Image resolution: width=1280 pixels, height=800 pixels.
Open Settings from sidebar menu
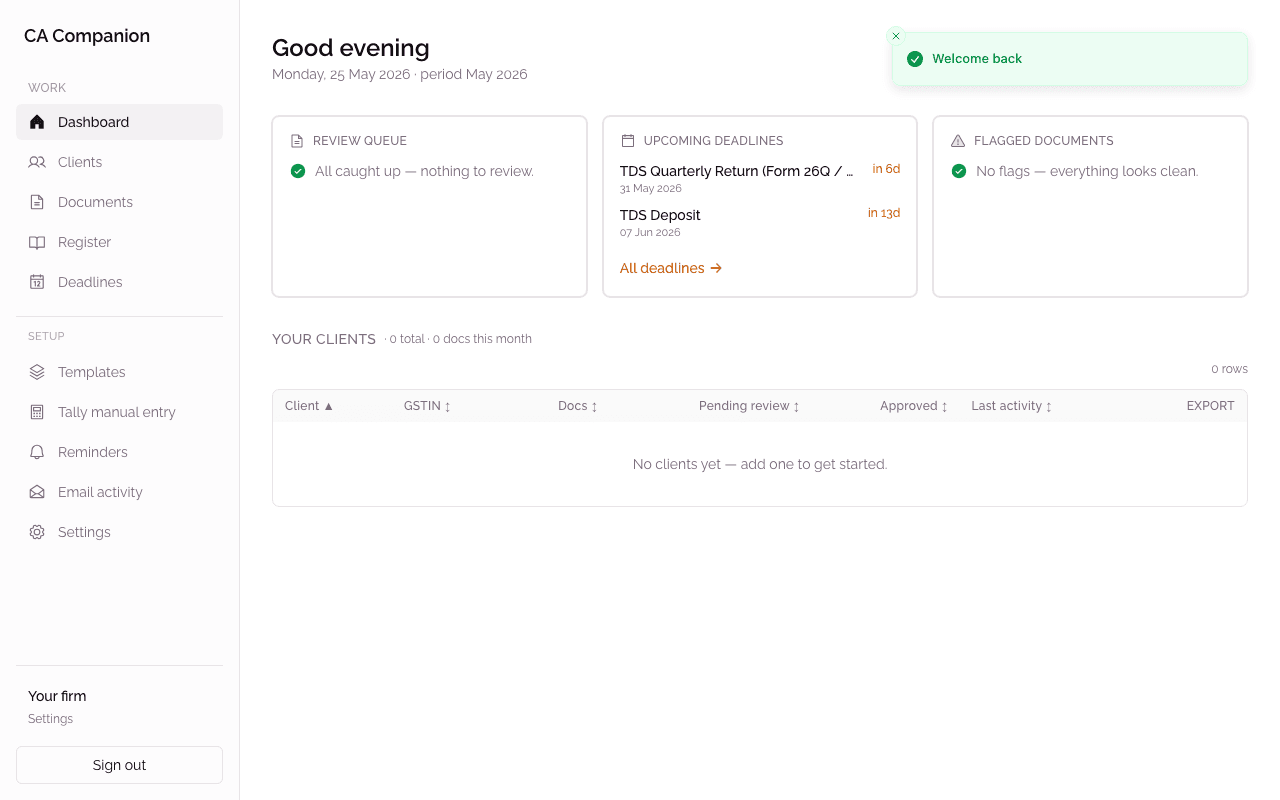(119, 532)
